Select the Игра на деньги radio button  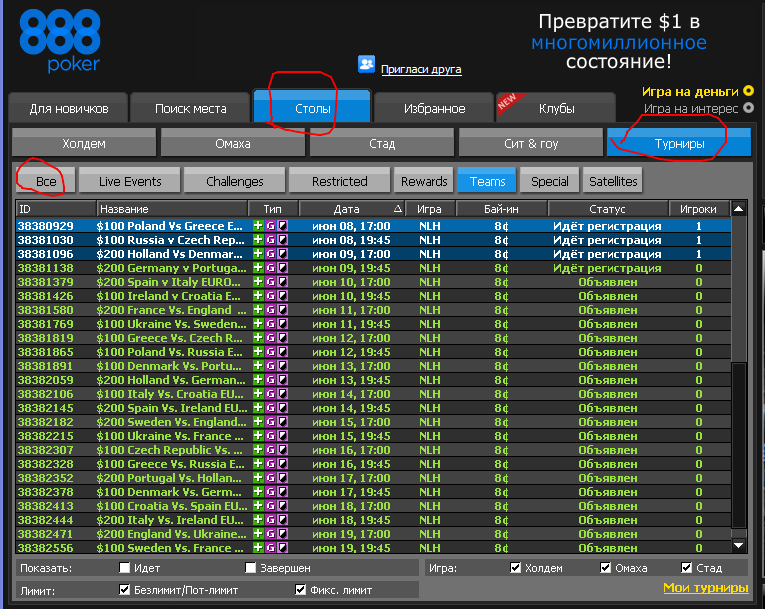click(x=748, y=91)
